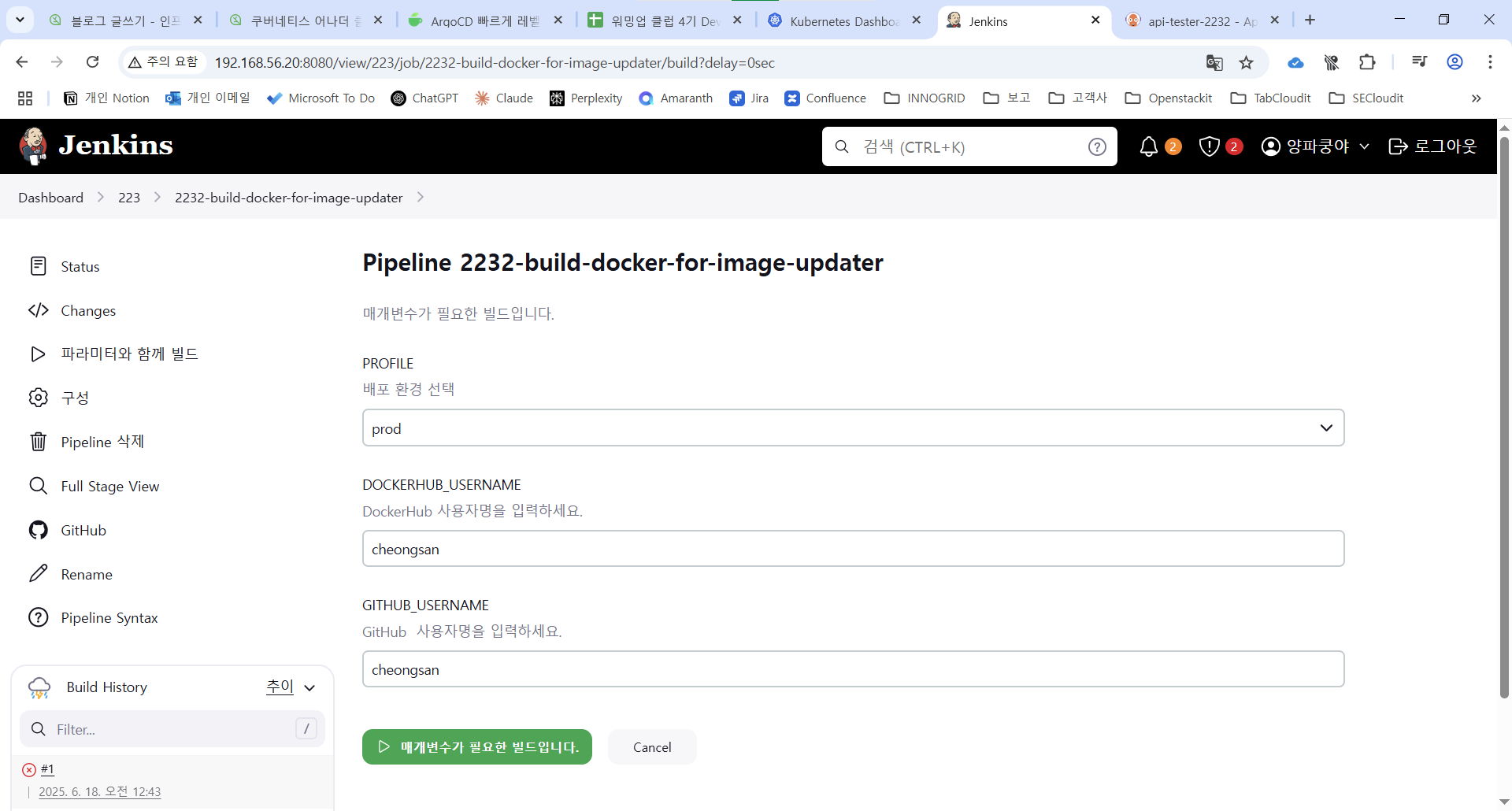Open the browser extensions puzzle icon
1512x811 pixels.
pyautogui.click(x=1367, y=62)
